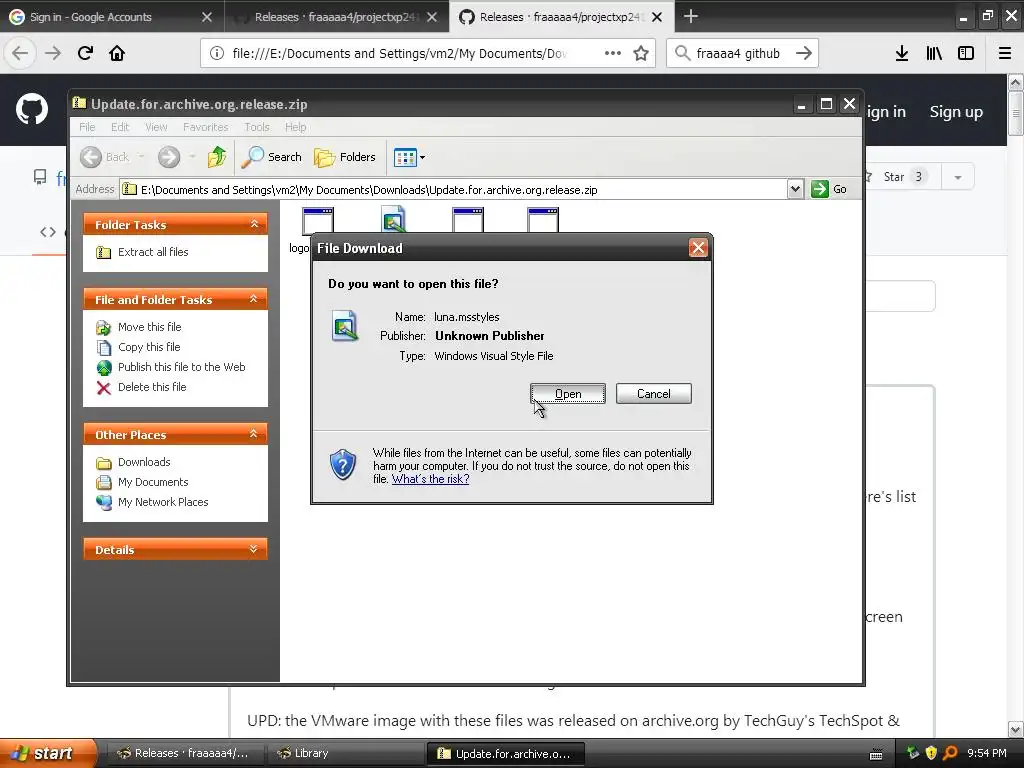Open Firefox Library icon
Image resolution: width=1024 pixels, height=768 pixels.
(934, 53)
